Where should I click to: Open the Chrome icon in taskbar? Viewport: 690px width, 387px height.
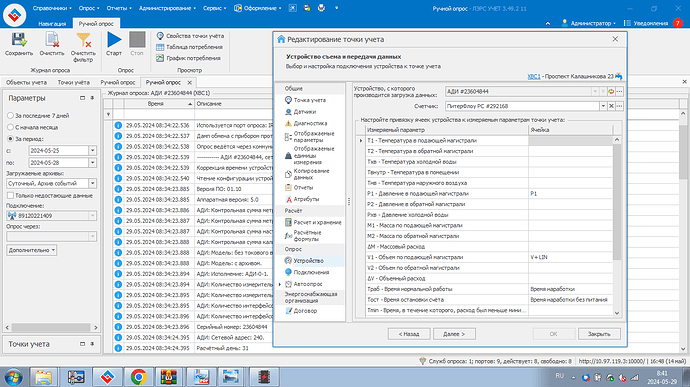click(139, 377)
